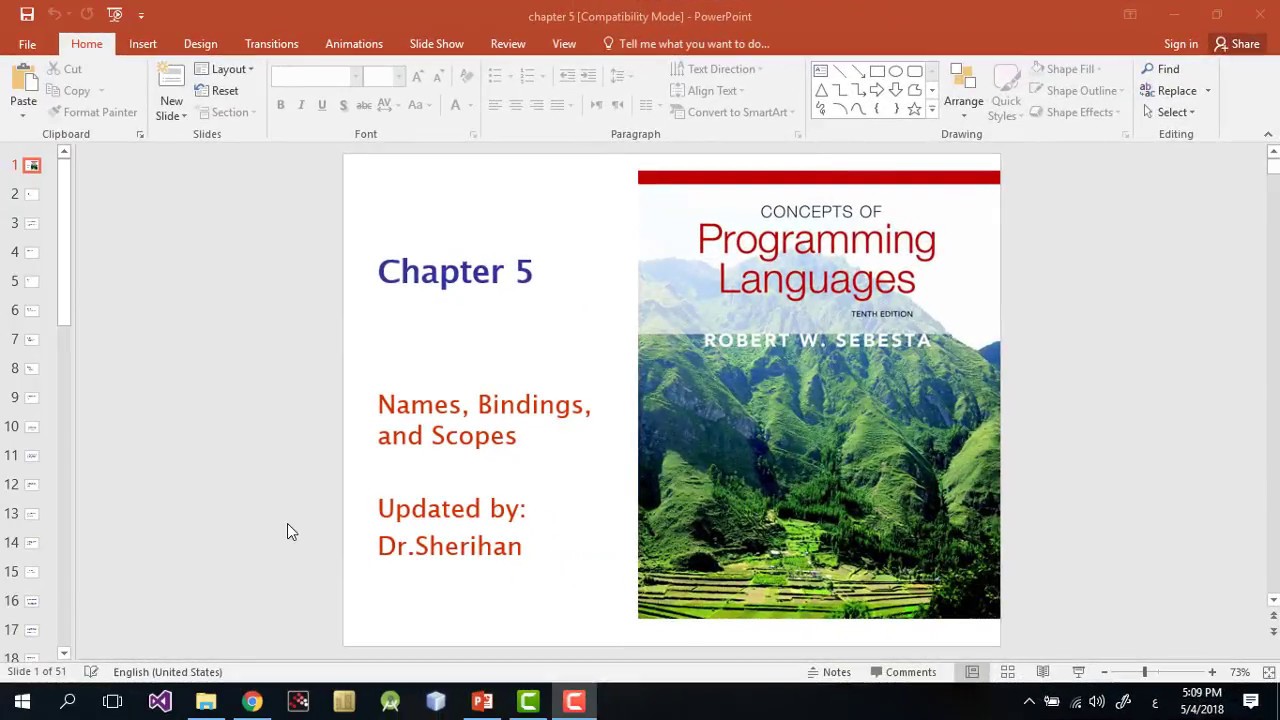
Task: Toggle the Notes pane
Action: point(829,672)
